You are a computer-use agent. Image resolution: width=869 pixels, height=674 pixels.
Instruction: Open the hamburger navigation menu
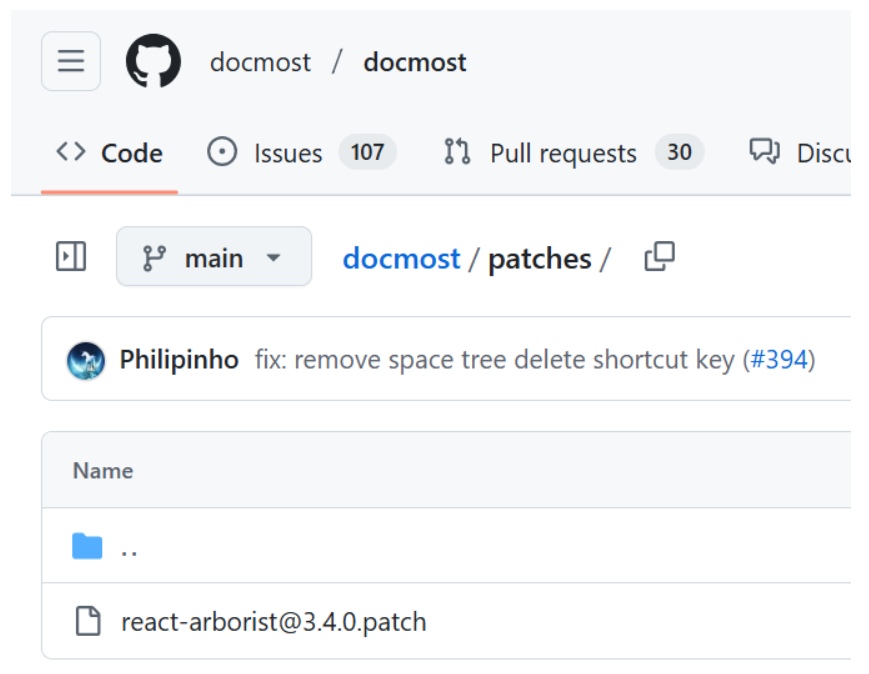coord(71,61)
